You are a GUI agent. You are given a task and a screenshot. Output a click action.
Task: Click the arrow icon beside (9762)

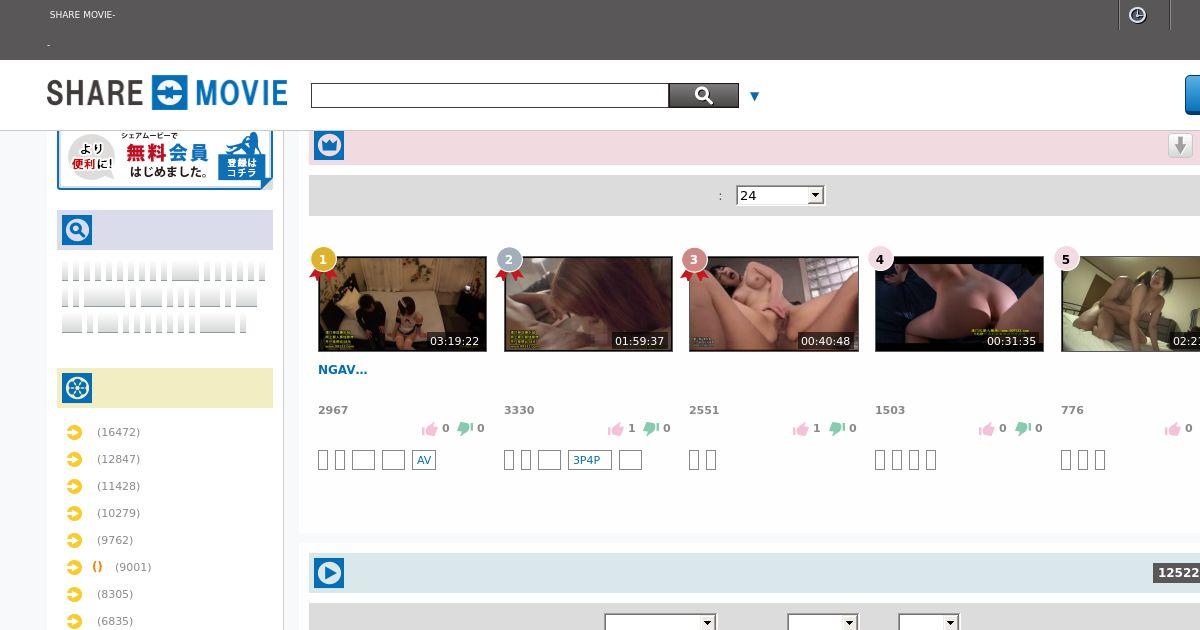tap(74, 540)
